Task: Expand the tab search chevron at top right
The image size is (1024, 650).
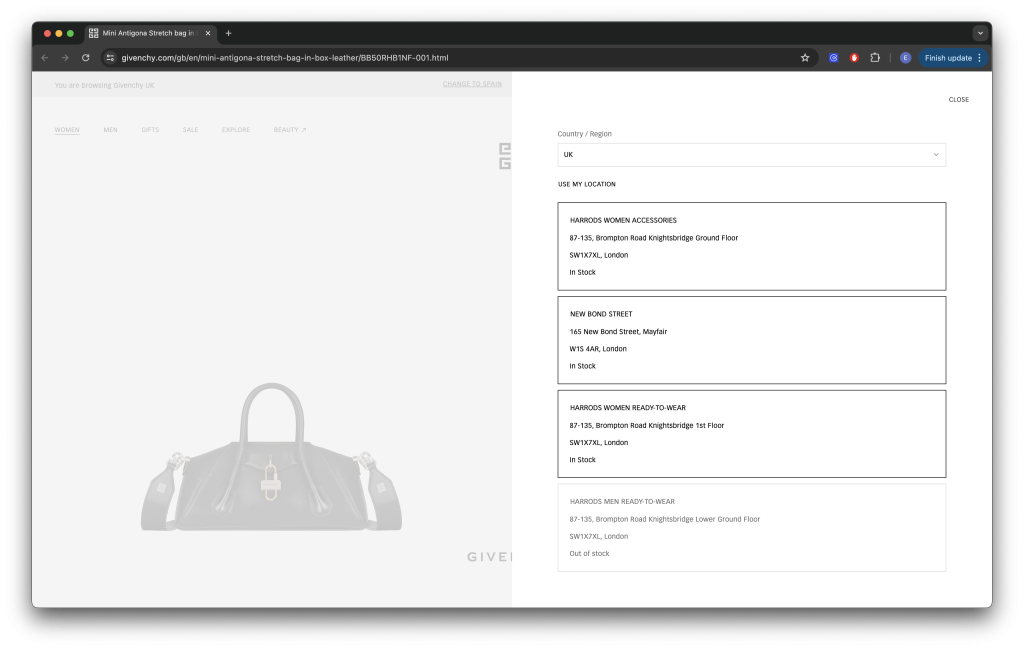Action: pyautogui.click(x=980, y=33)
